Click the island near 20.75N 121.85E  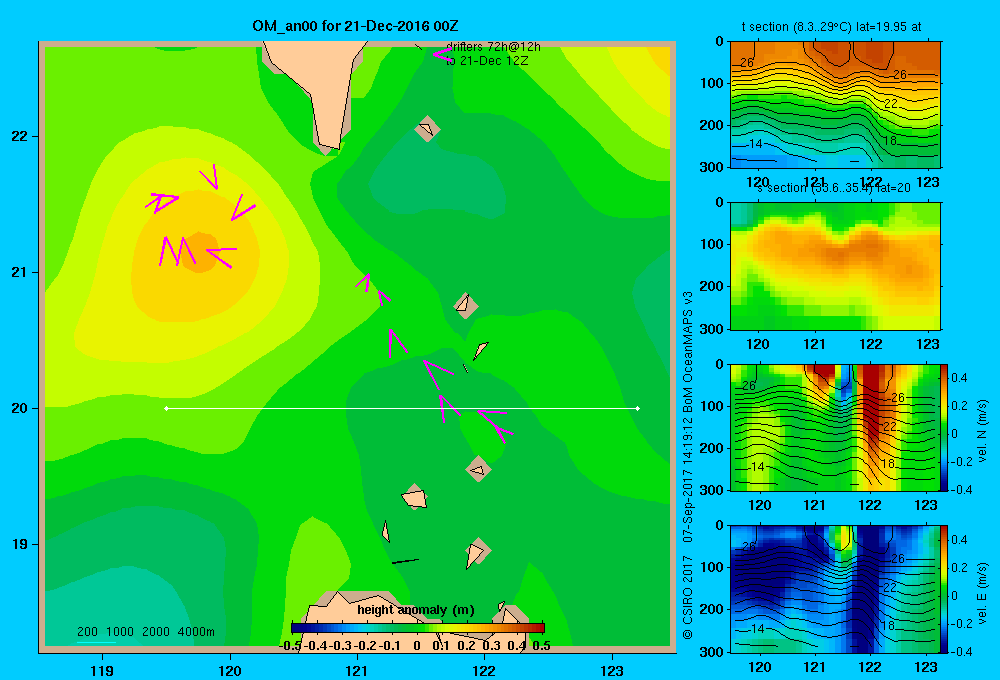pos(466,305)
